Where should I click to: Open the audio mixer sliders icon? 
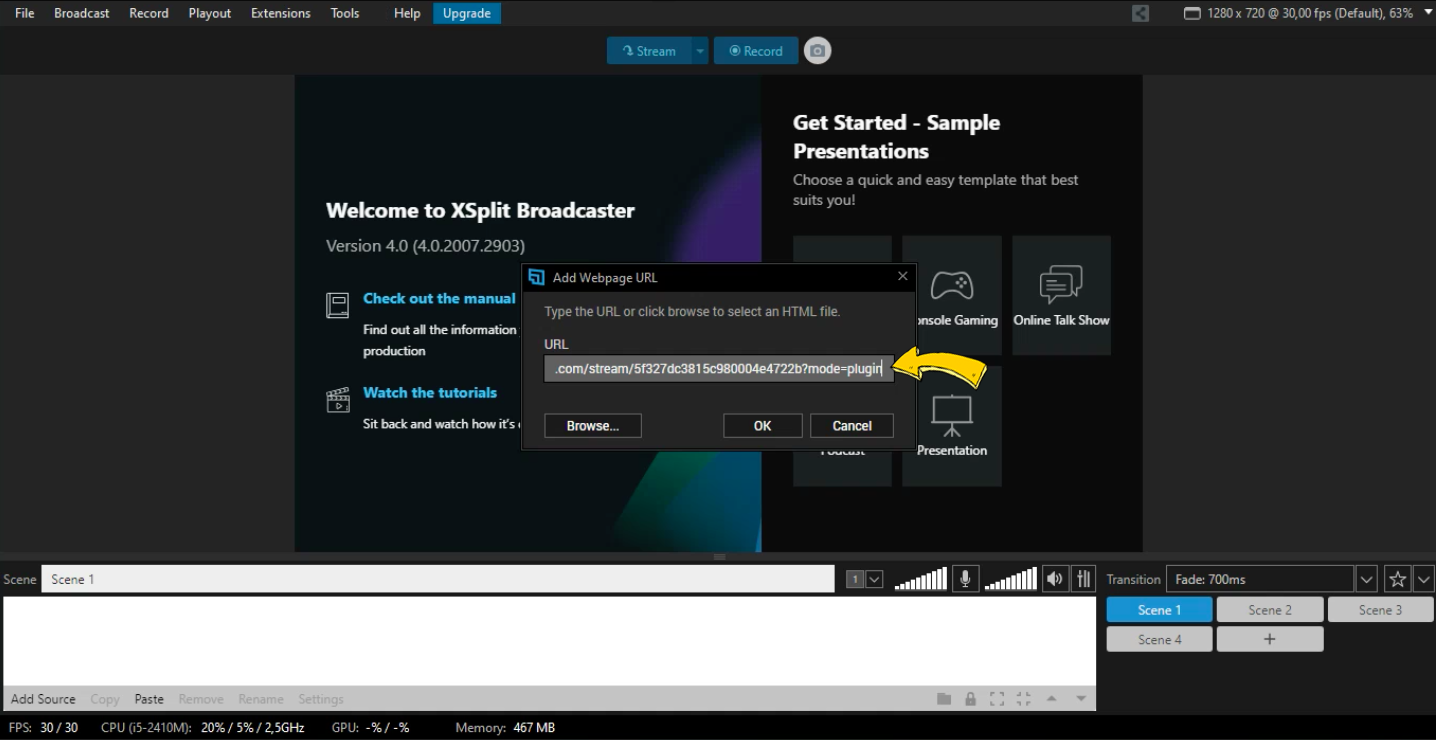coord(1084,579)
